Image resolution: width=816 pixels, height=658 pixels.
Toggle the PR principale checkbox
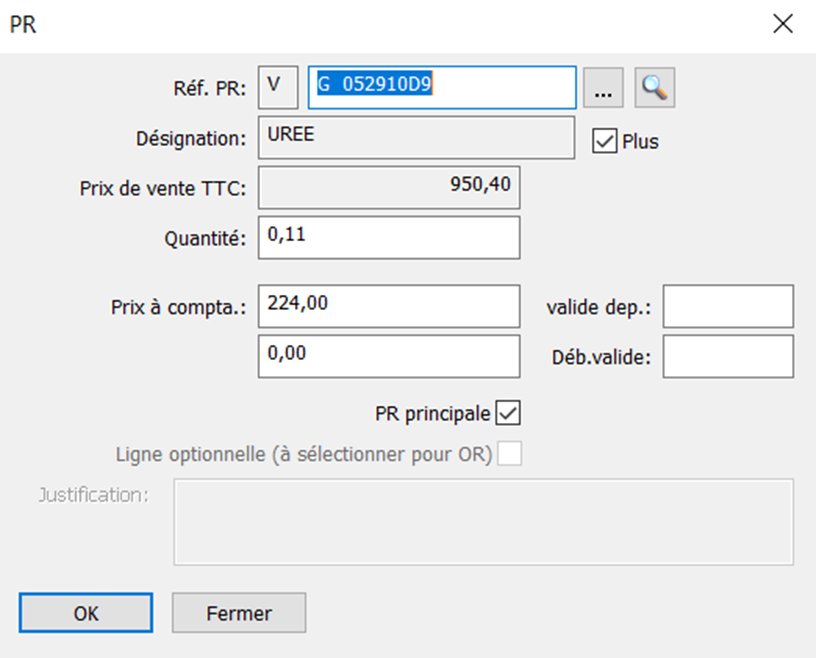coord(508,413)
